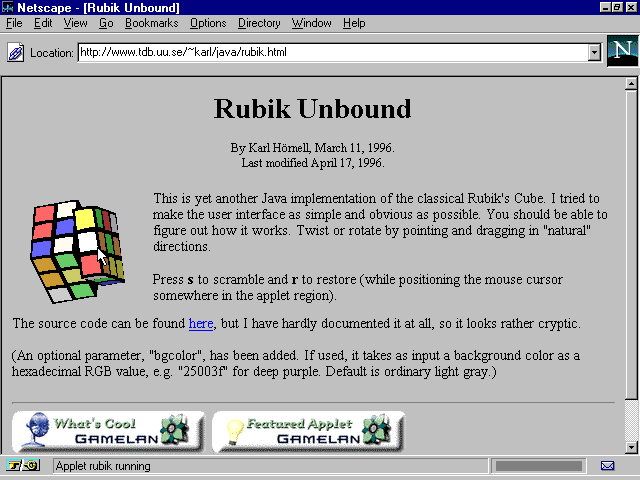The height and width of the screenshot is (480, 640).
Task: Open the Go menu
Action: tap(106, 23)
